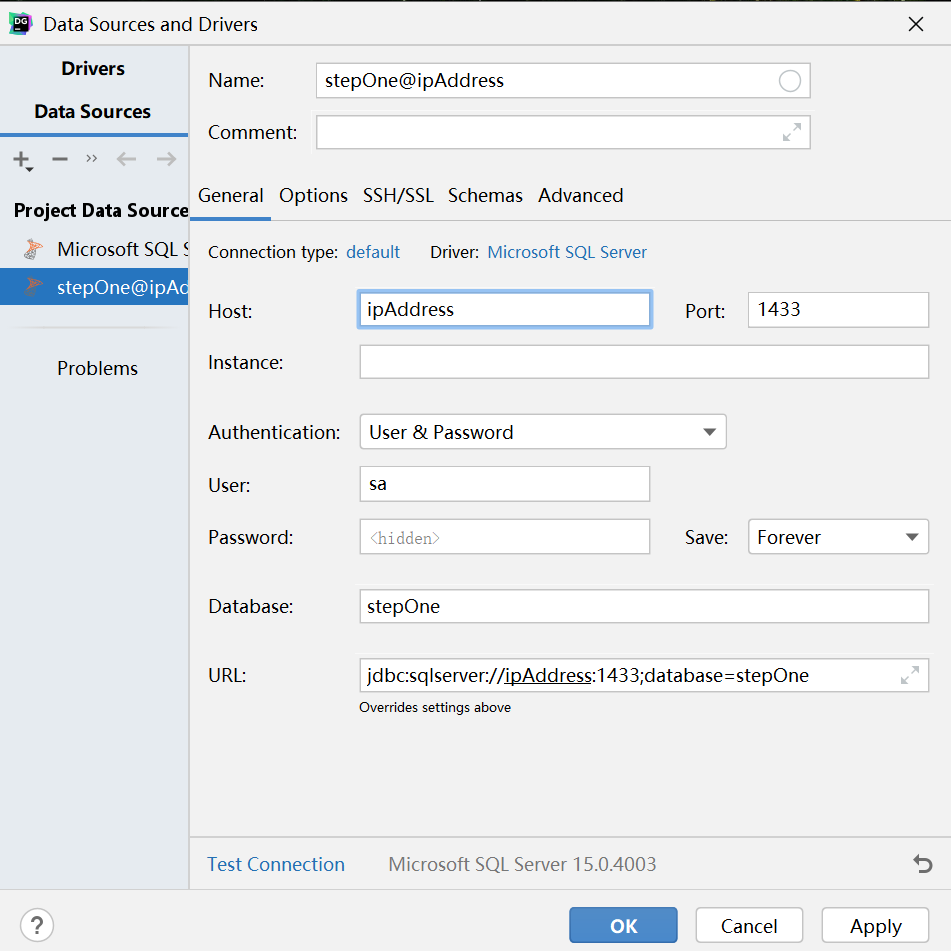Remove the data source with the minus icon
Viewport: 951px width, 951px height.
(59, 160)
